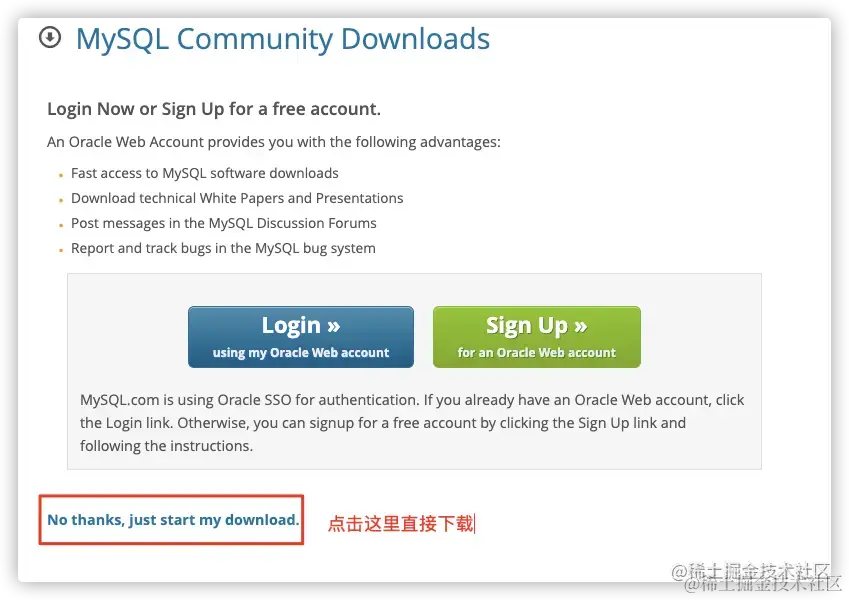Click the Login button's double chevron
The image size is (849, 600).
(334, 326)
